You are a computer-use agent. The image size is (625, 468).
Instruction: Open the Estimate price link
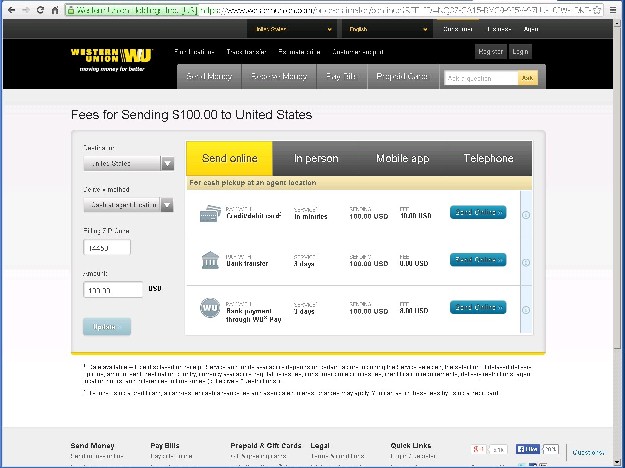[299, 52]
